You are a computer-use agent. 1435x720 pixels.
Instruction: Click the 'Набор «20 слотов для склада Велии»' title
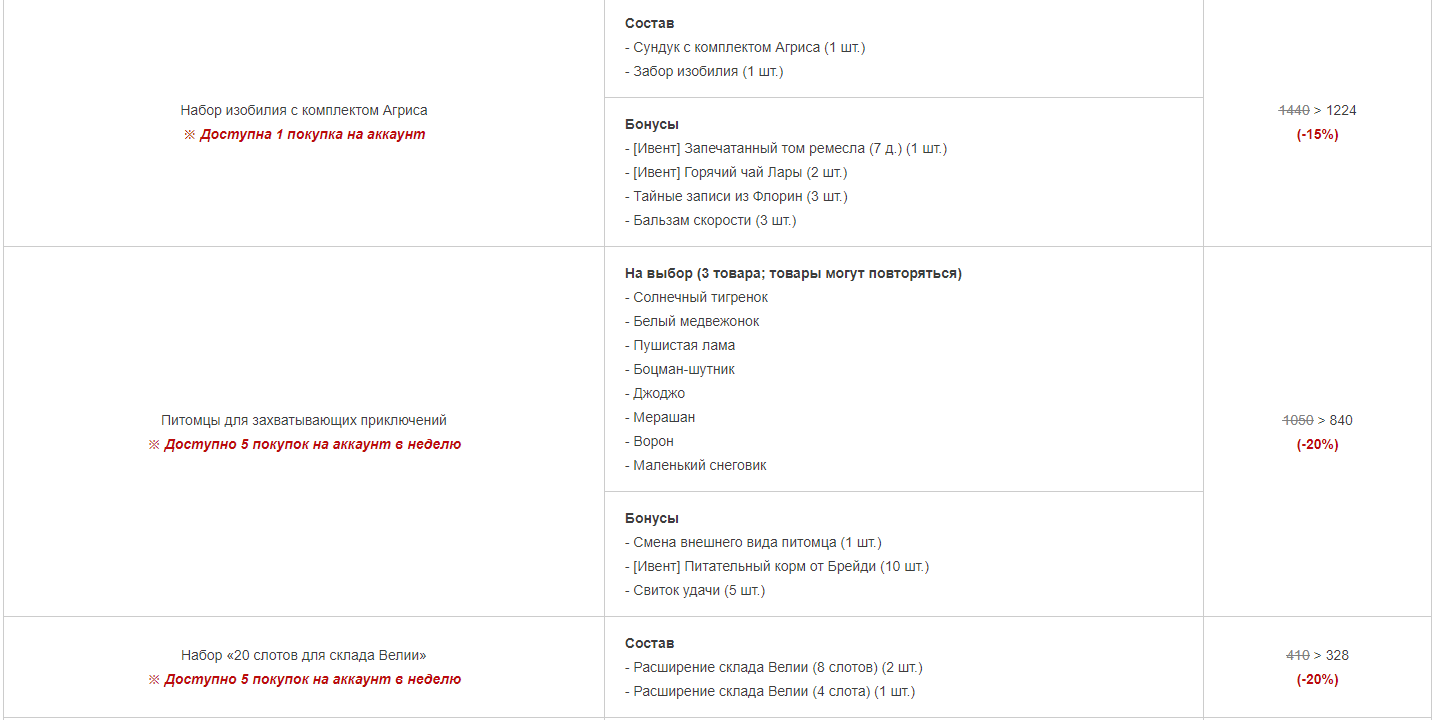coord(304,655)
